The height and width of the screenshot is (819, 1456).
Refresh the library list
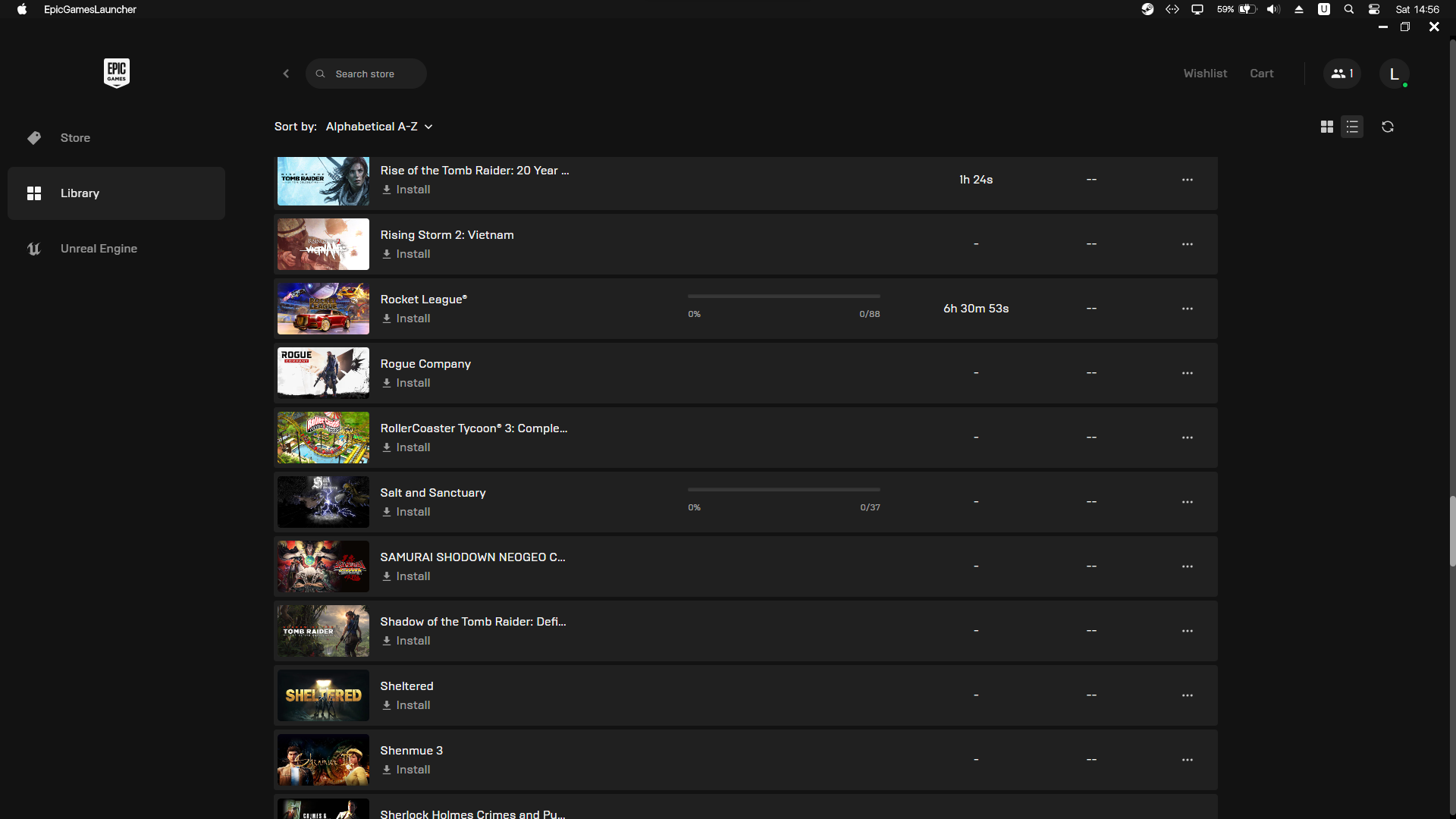(x=1388, y=127)
